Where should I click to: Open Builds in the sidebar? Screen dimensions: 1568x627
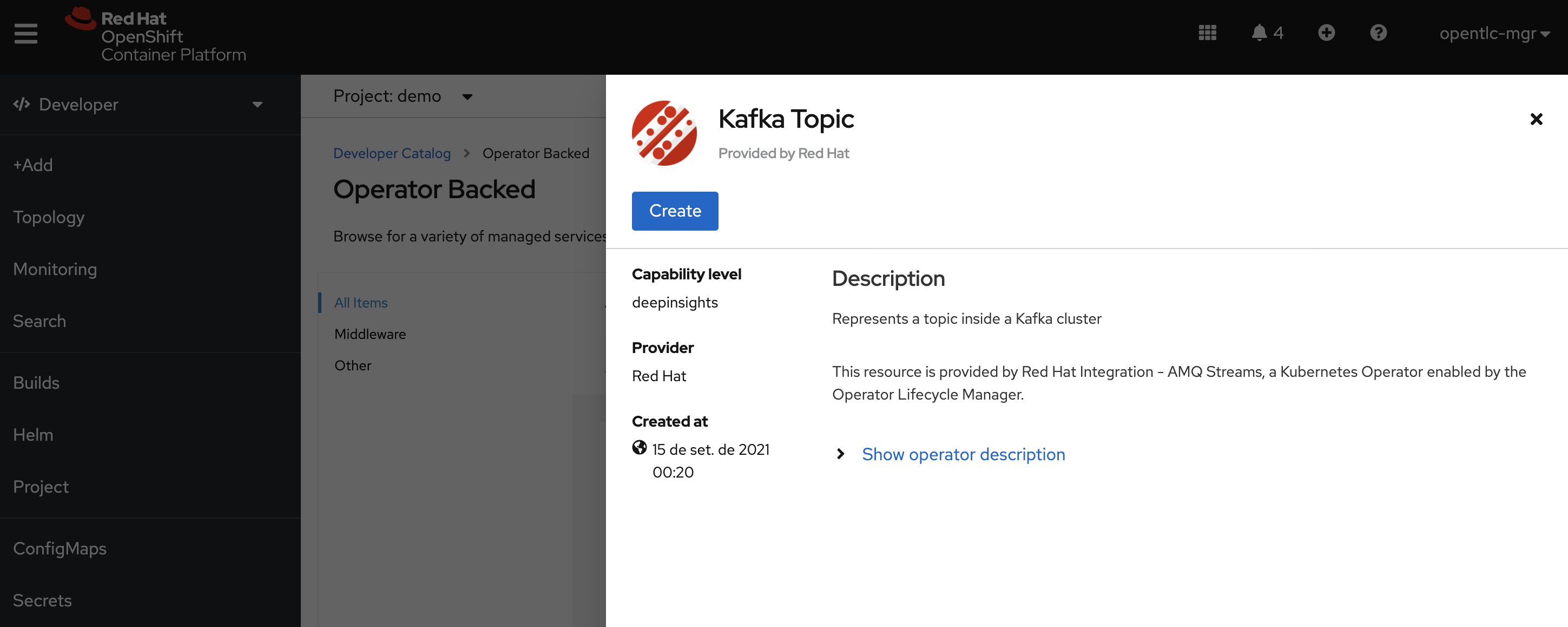coord(36,383)
